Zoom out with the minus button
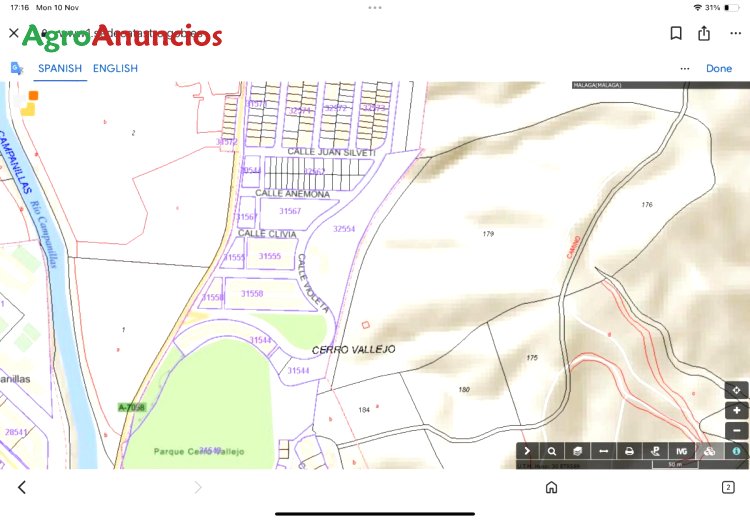The width and height of the screenshot is (750, 520). 737,431
